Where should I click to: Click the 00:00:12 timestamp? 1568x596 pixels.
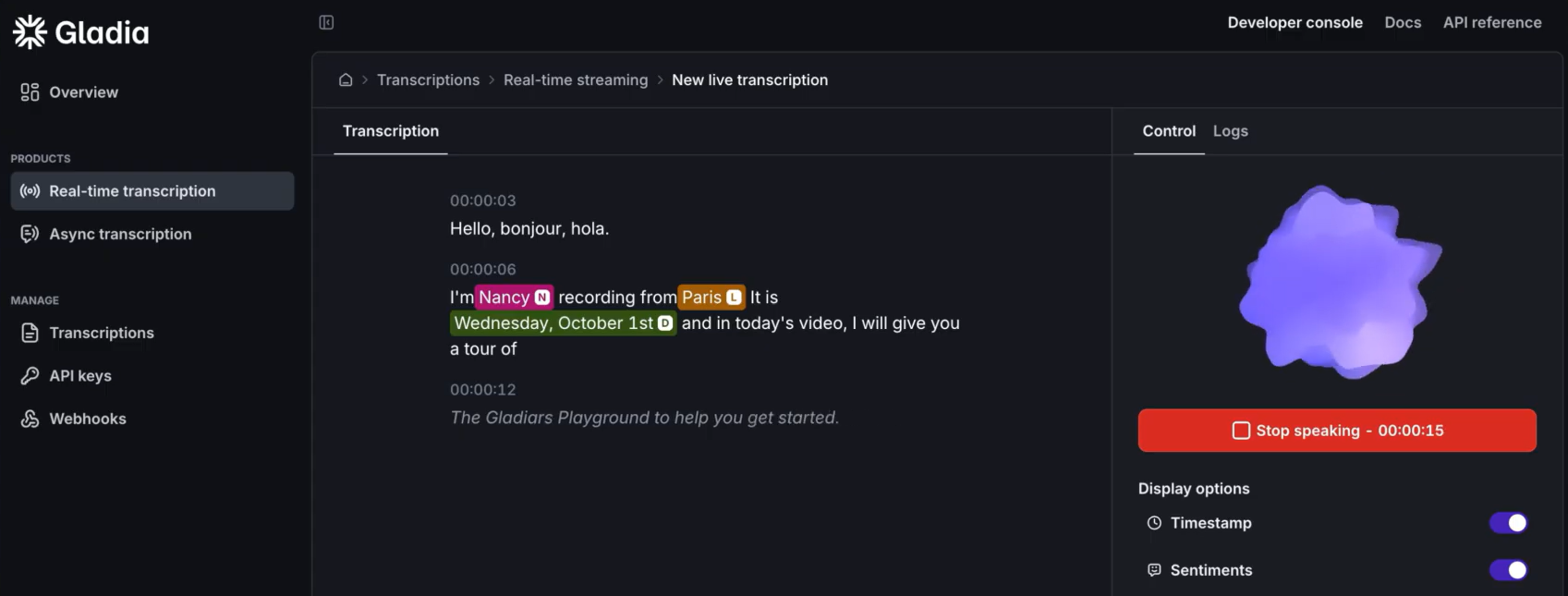pyautogui.click(x=482, y=390)
